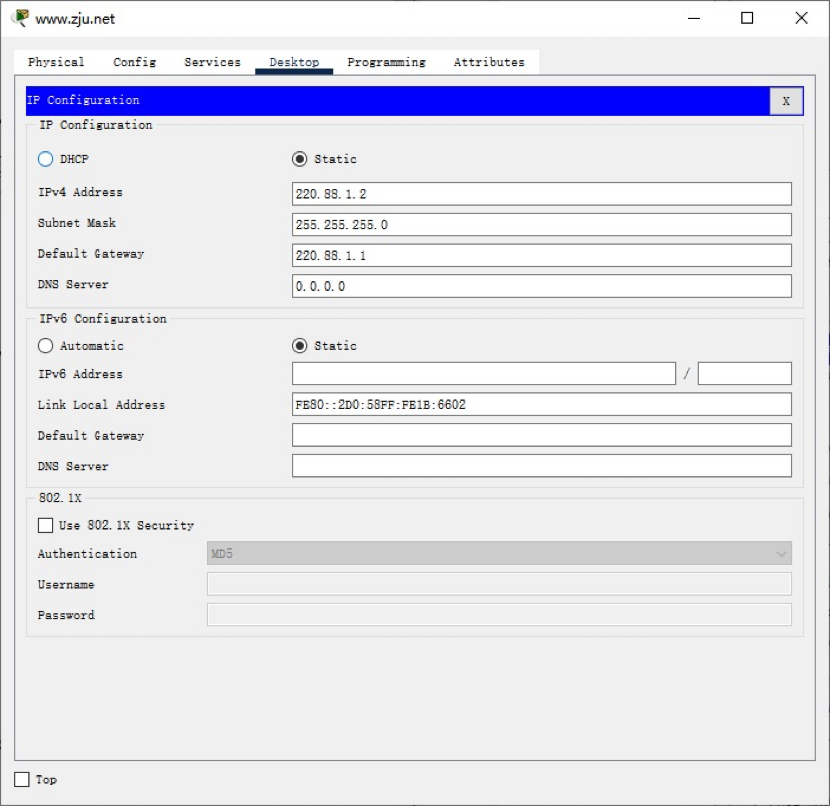The image size is (830, 806).
Task: Open the Programming tab
Action: [386, 62]
